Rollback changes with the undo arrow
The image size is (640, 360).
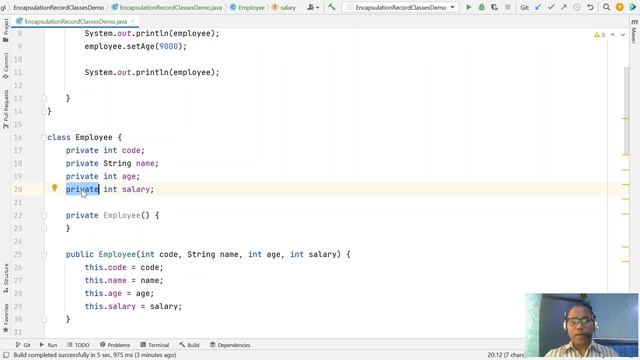[x=590, y=7]
